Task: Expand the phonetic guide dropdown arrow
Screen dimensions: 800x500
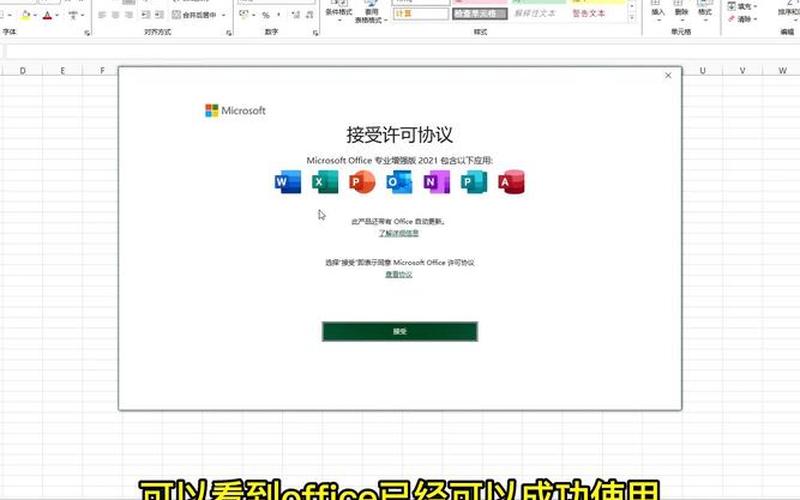Action: point(82,15)
